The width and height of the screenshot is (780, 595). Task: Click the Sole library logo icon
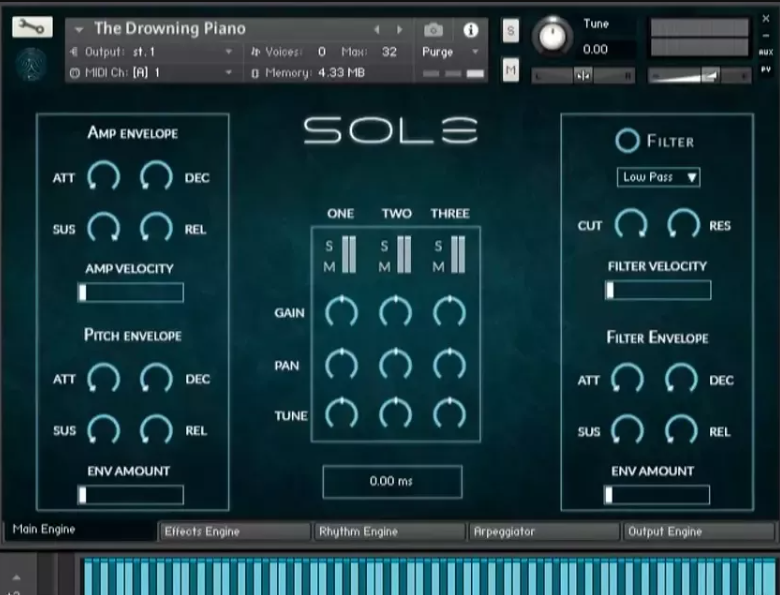pos(32,65)
